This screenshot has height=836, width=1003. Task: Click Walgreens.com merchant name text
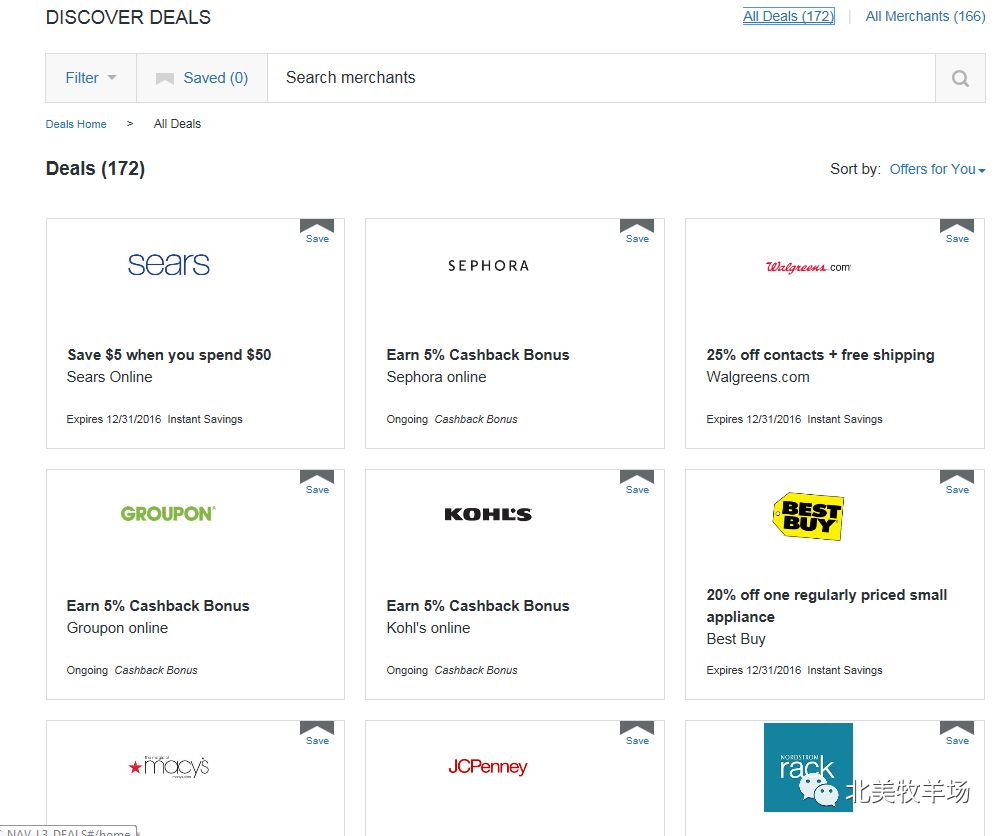758,377
